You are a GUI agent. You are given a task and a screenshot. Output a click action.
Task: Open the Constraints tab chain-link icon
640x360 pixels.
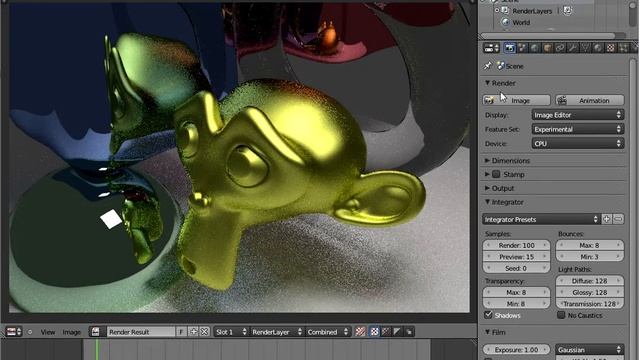click(x=560, y=48)
